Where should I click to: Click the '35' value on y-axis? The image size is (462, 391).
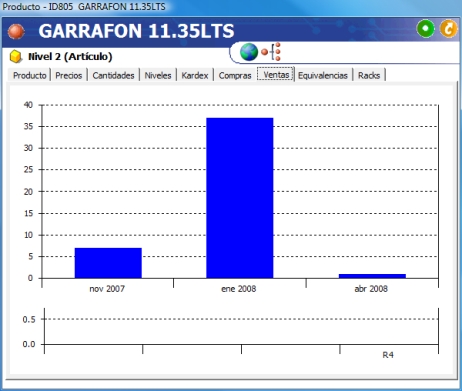28,126
